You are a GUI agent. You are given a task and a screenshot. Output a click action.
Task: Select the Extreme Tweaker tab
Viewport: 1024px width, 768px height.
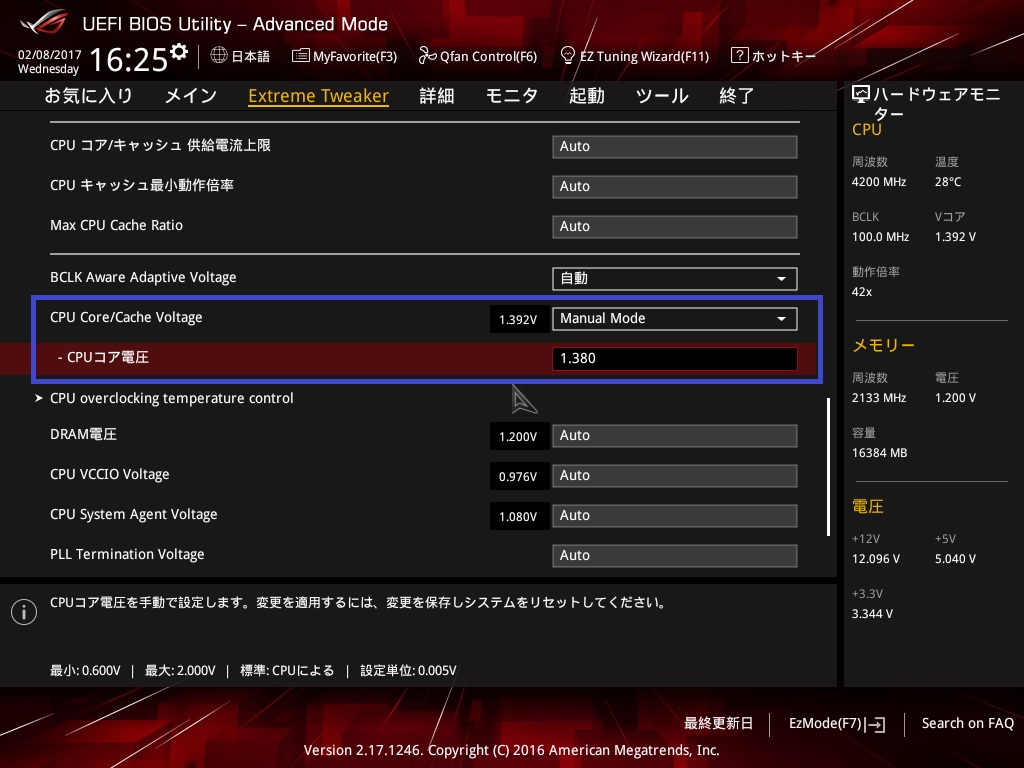point(319,96)
